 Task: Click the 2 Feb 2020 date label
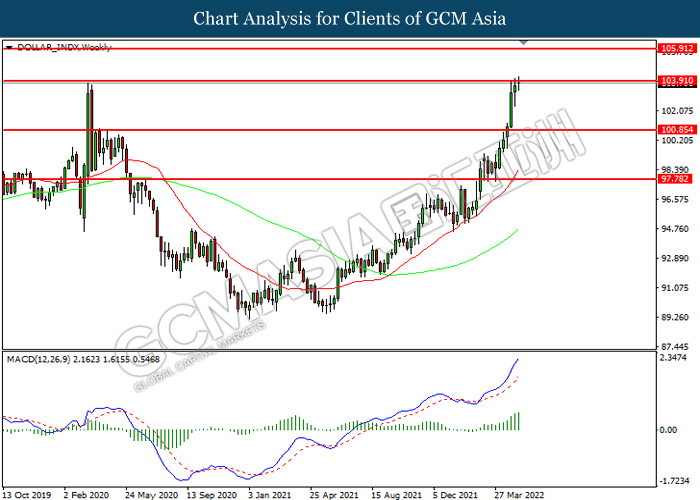(x=86, y=495)
